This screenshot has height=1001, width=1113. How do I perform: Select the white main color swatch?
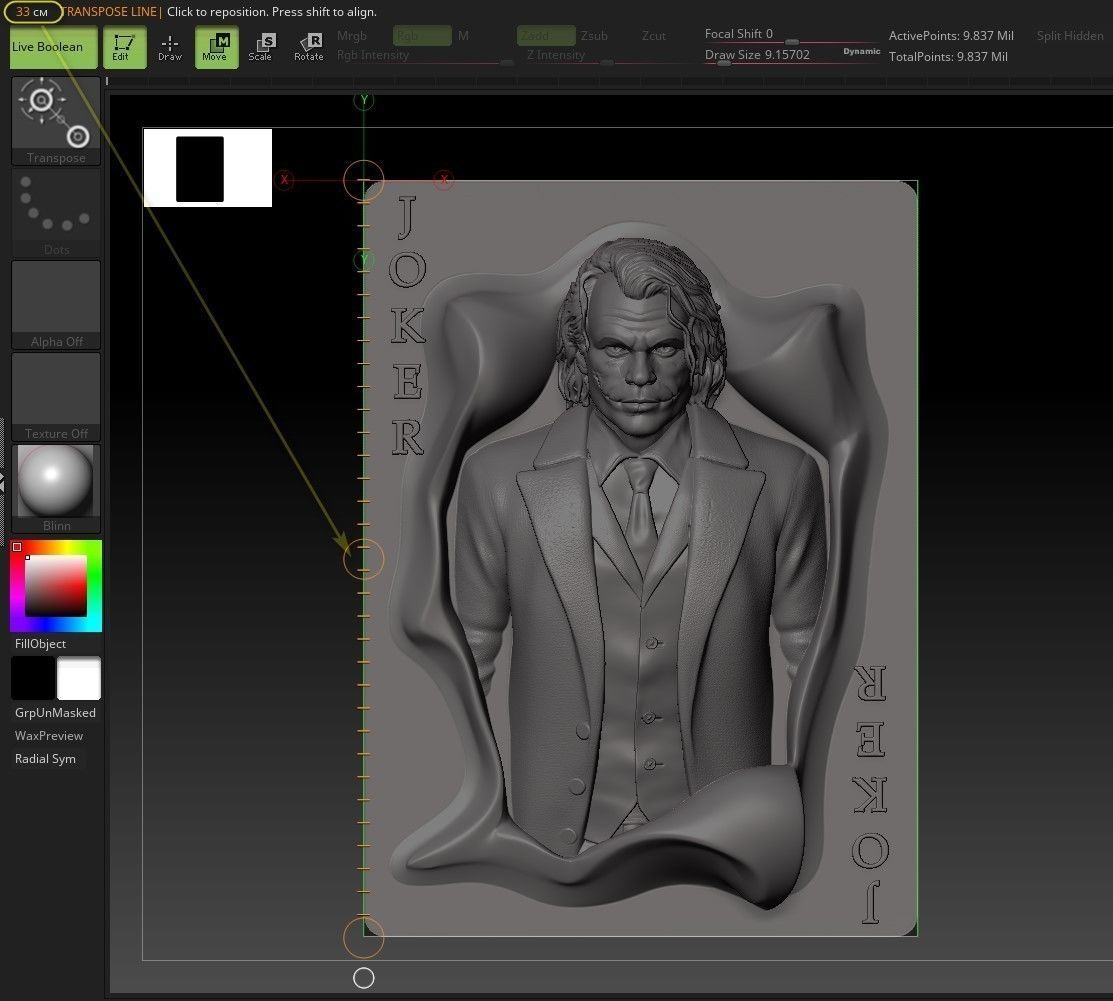point(79,678)
